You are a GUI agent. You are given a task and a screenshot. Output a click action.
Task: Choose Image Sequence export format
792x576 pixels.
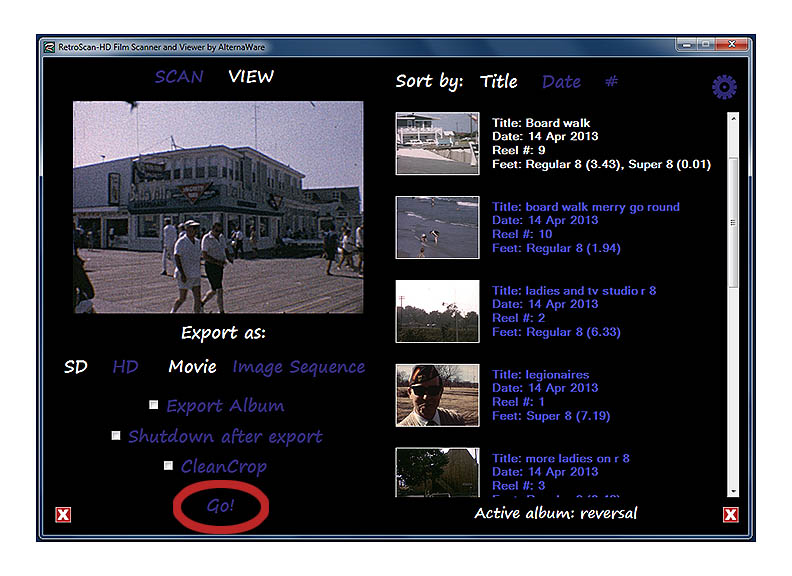coord(298,367)
